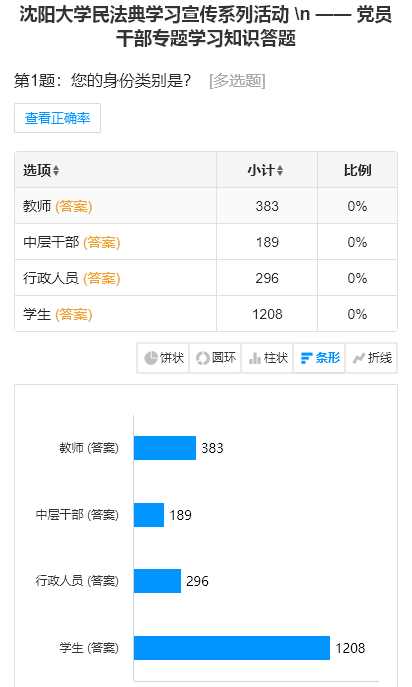Click the 选项 header label
Screen dimensions: 412x687
point(37,170)
